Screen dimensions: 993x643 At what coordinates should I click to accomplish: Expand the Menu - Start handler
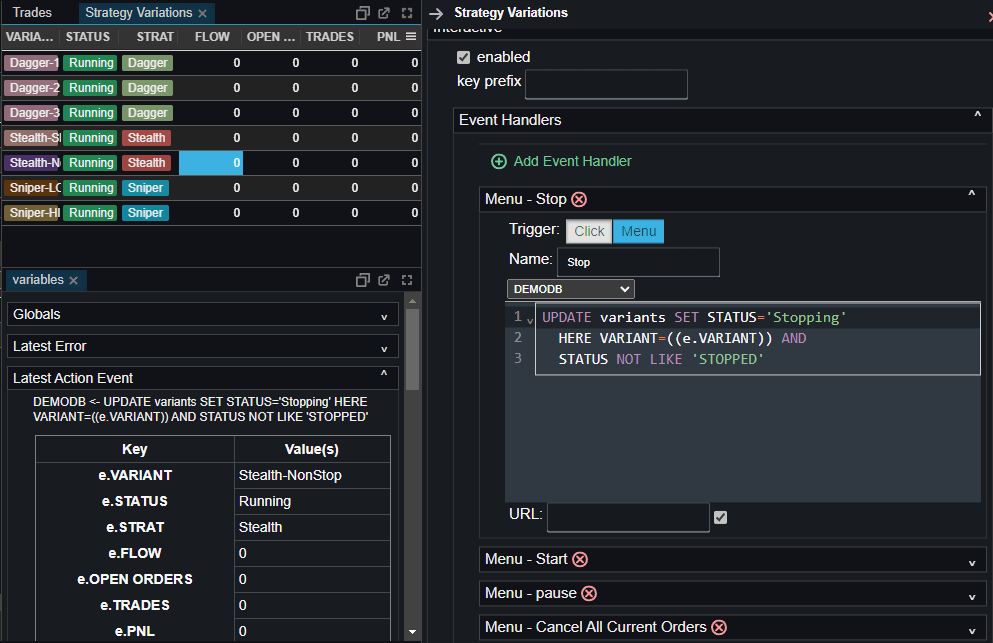[x=972, y=563]
